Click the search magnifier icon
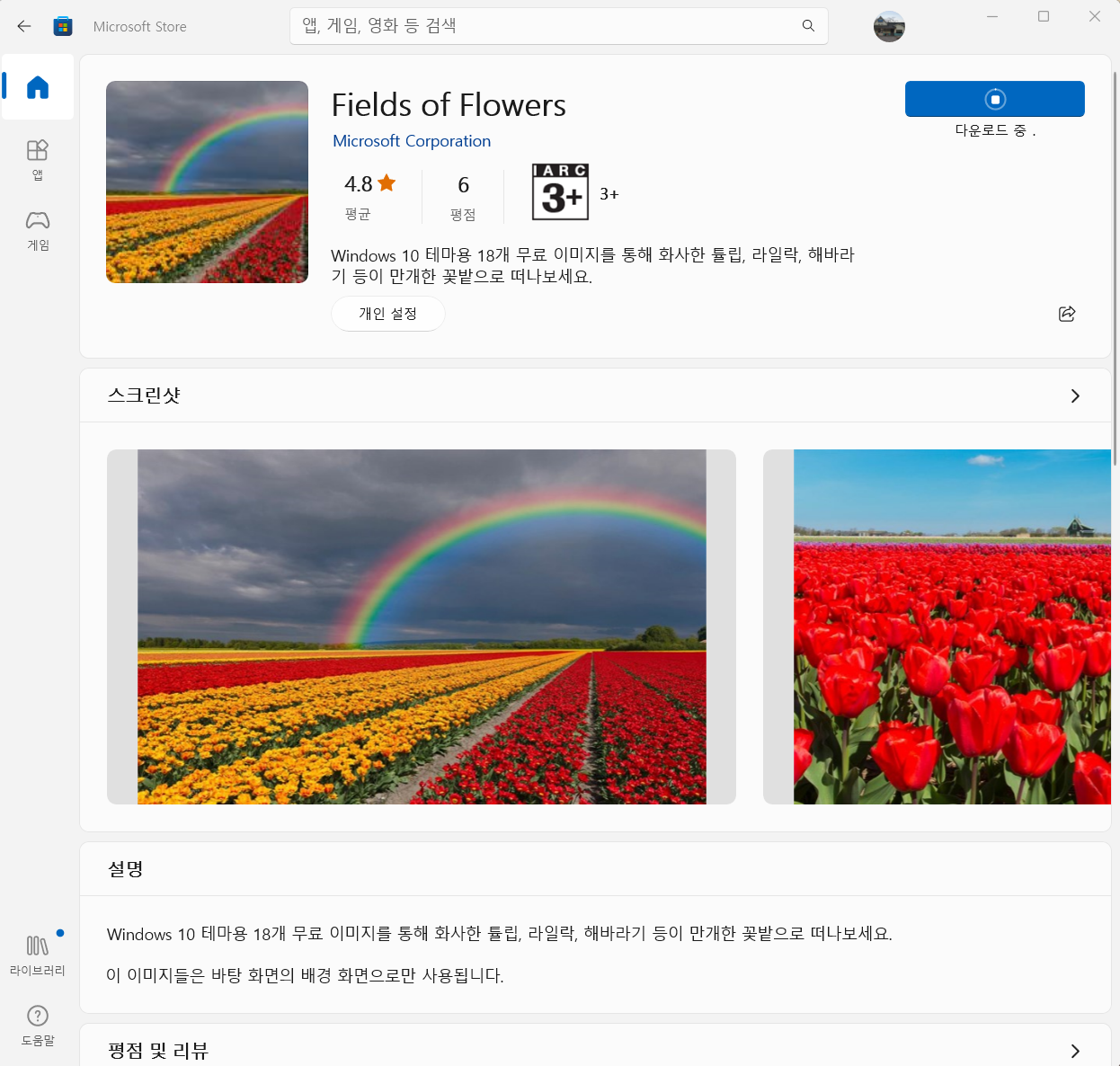 (808, 26)
